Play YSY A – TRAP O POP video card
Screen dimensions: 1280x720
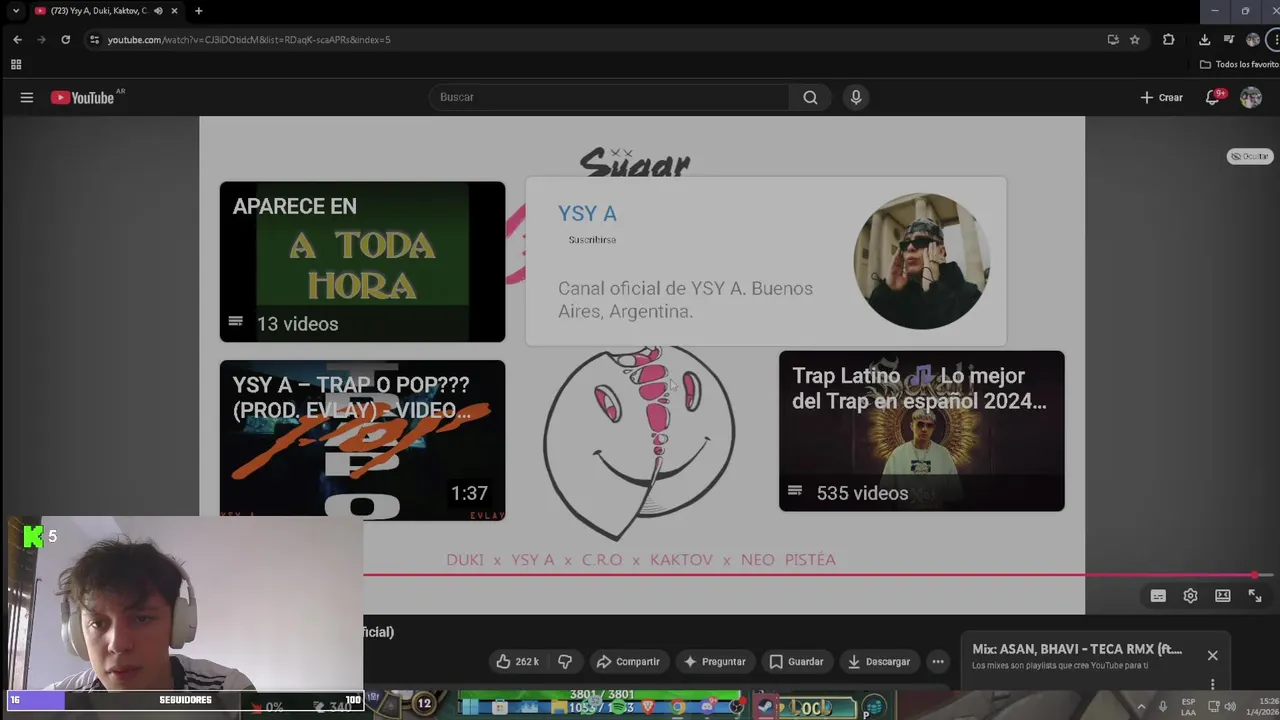coord(362,440)
